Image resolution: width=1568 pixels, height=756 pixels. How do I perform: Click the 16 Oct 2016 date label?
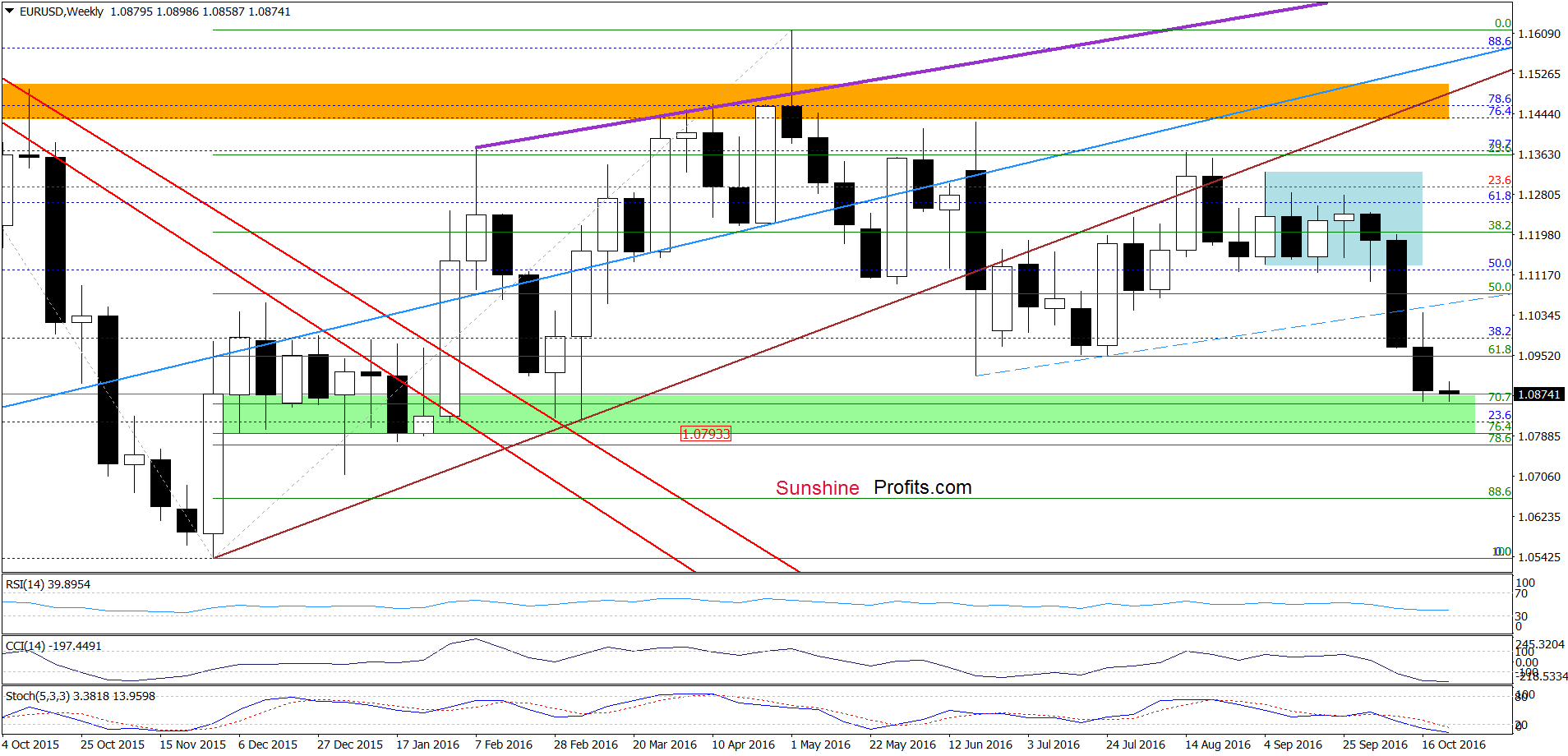[x=1454, y=744]
